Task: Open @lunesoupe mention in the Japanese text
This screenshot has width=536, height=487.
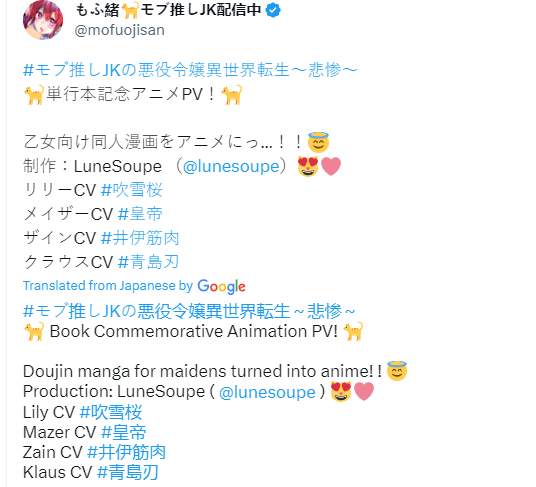Action: pos(231,166)
